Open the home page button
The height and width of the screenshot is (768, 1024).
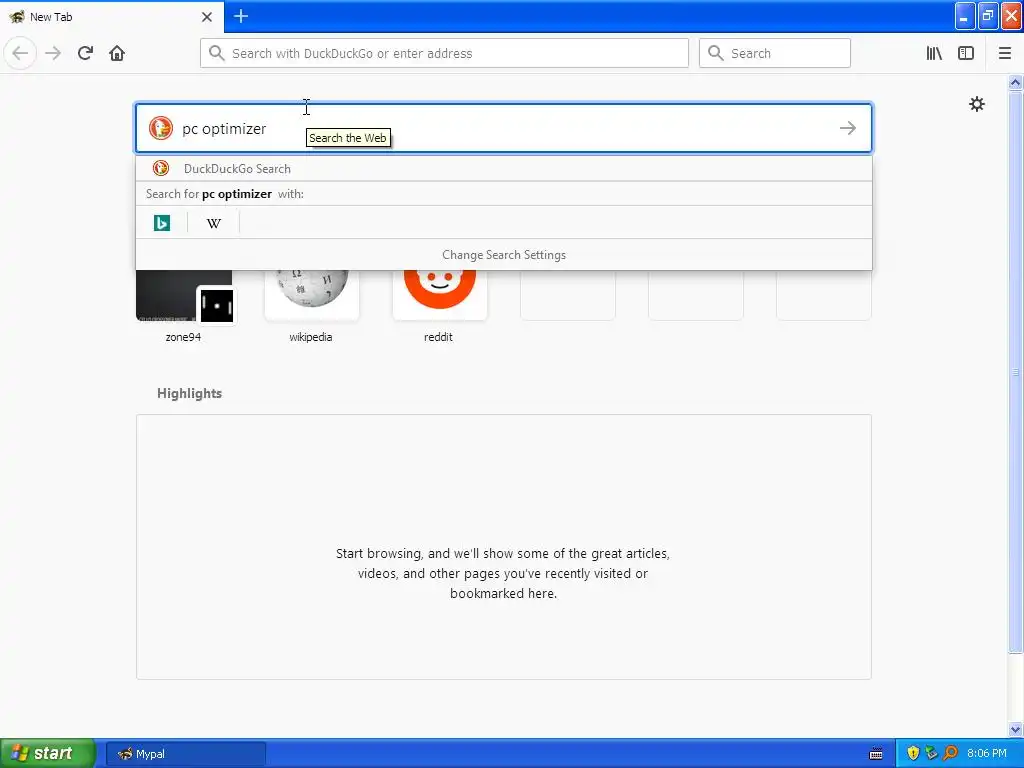pyautogui.click(x=117, y=53)
